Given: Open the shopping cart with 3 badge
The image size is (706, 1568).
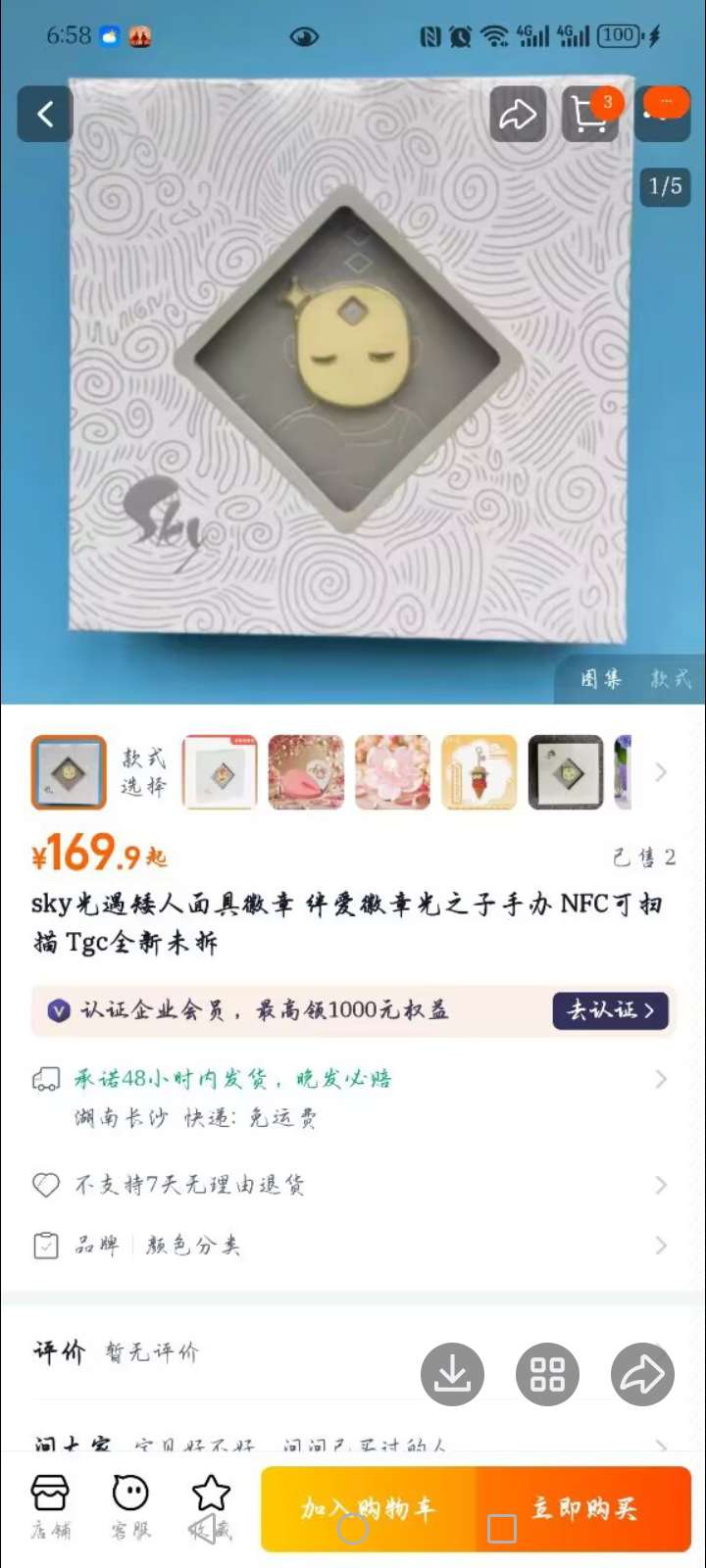Looking at the screenshot, I should tap(591, 114).
